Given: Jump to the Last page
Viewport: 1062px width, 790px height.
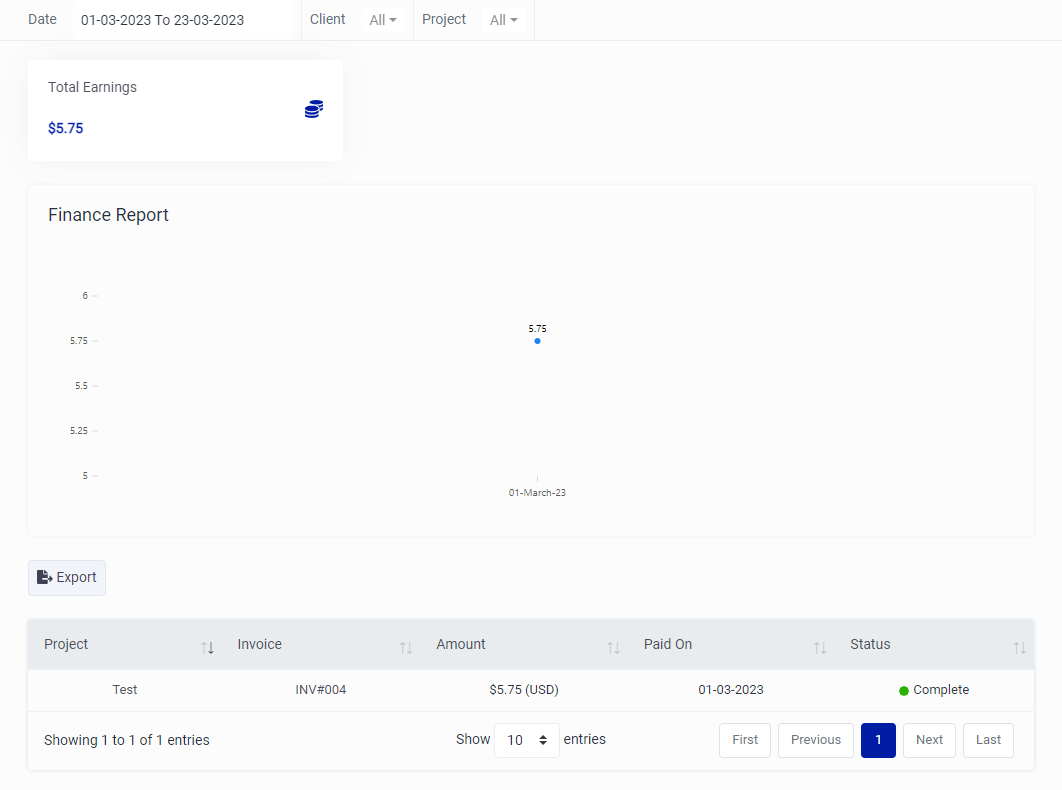Looking at the screenshot, I should pyautogui.click(x=988, y=740).
